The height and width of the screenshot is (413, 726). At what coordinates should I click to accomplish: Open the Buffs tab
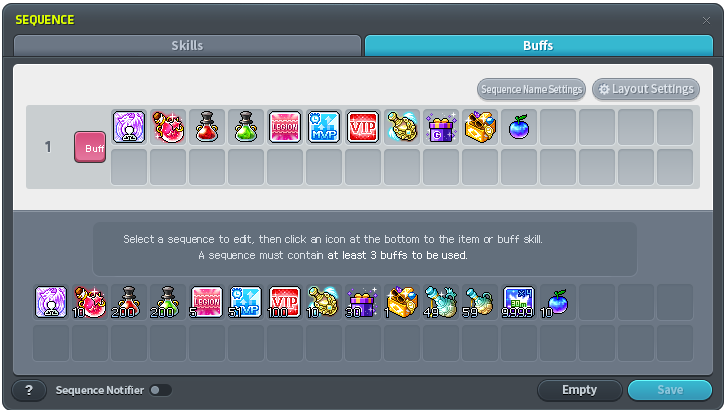pos(538,45)
